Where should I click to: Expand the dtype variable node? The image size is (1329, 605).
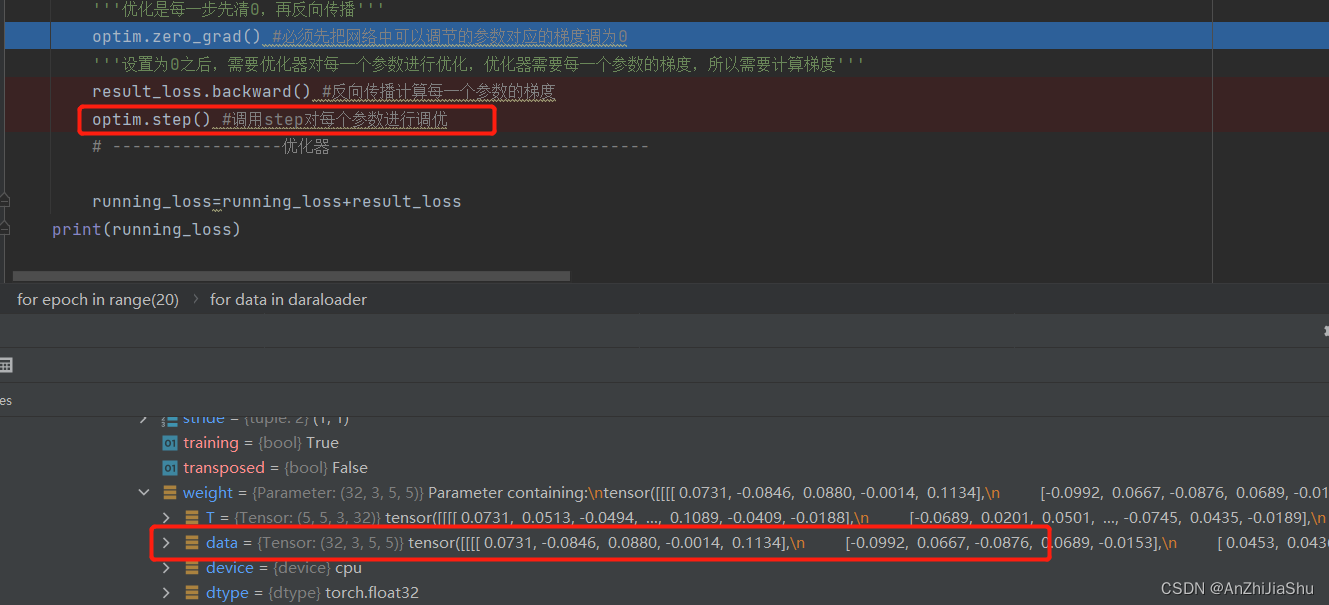click(167, 593)
